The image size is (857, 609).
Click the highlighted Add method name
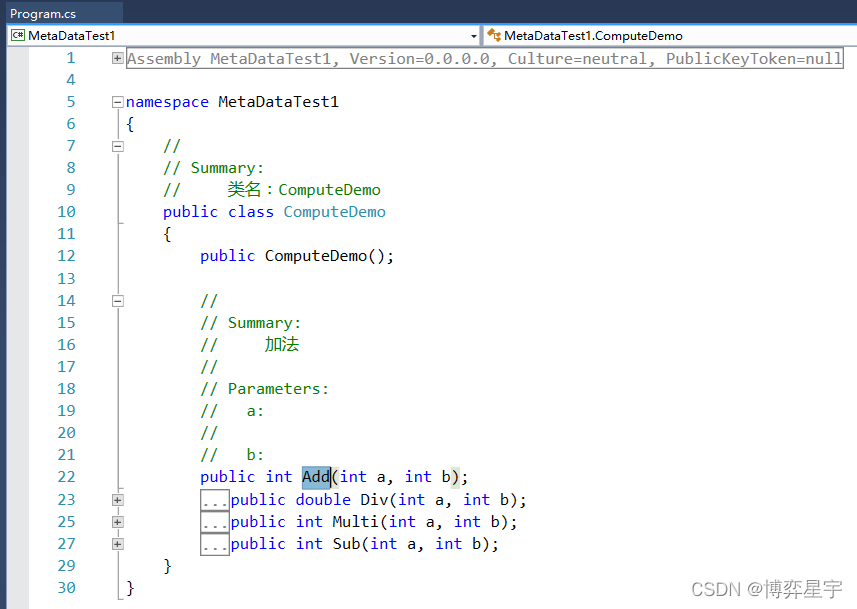pos(316,477)
